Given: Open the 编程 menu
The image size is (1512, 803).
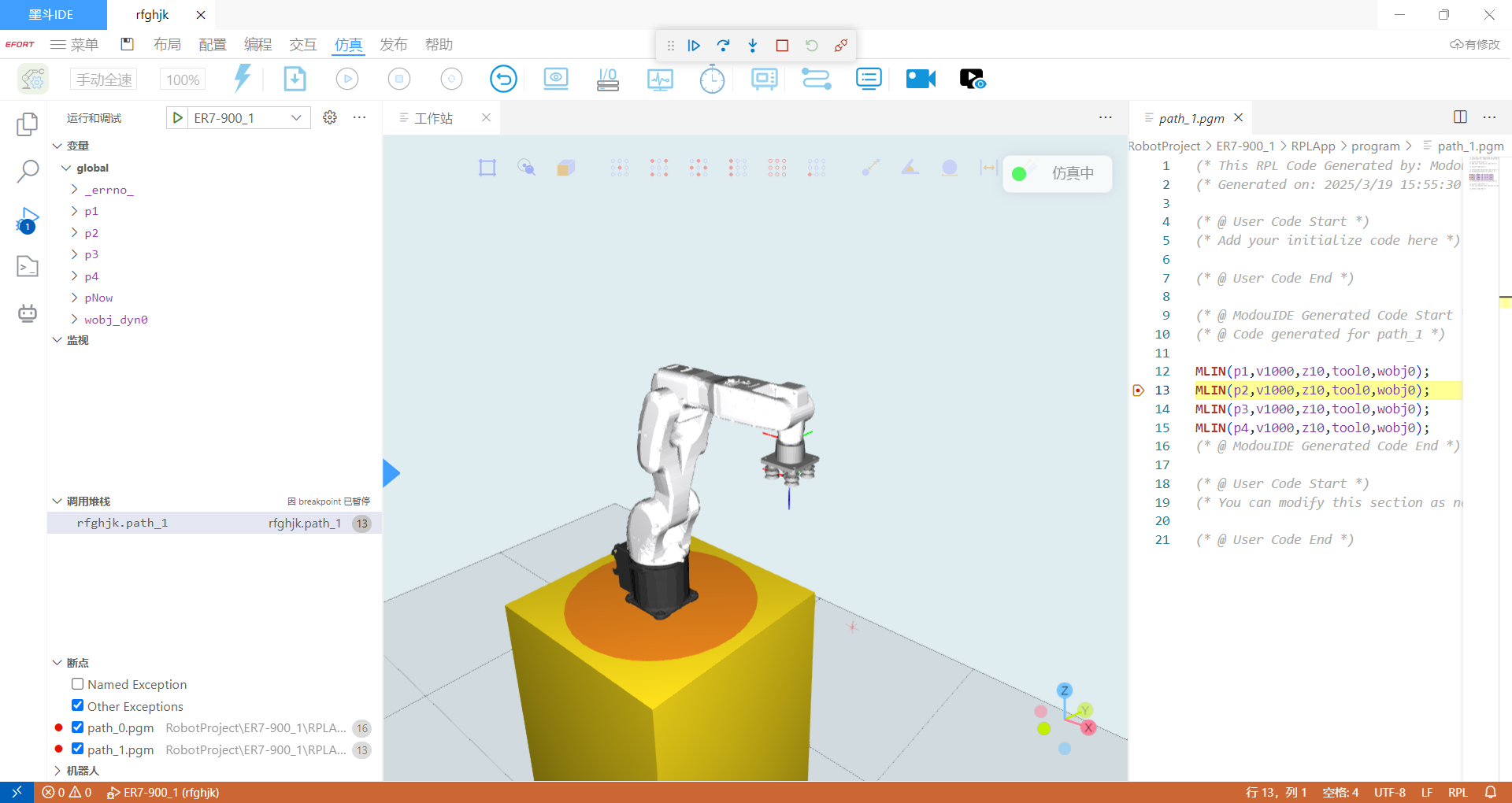Looking at the screenshot, I should (x=258, y=45).
